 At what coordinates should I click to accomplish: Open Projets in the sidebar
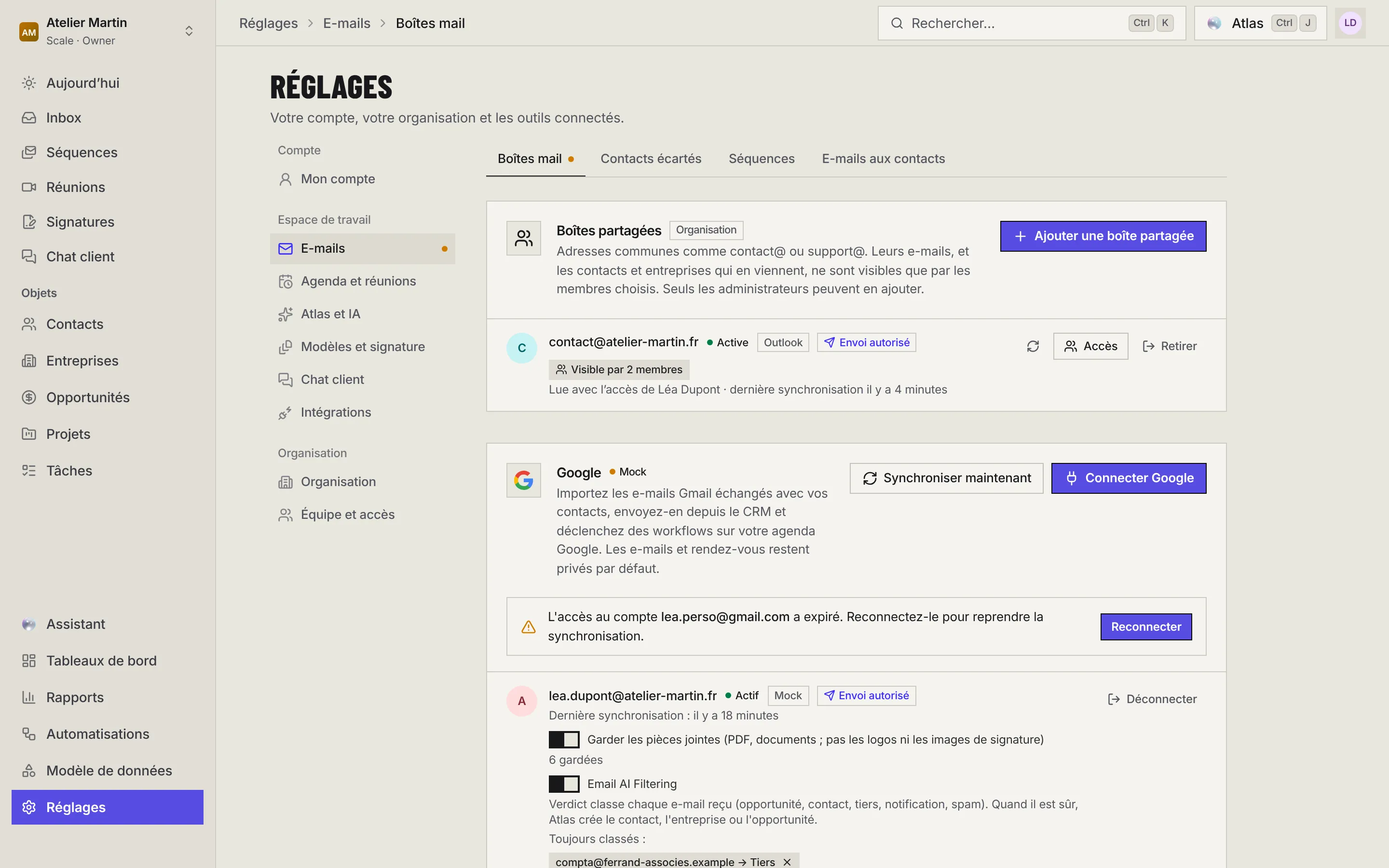108,434
